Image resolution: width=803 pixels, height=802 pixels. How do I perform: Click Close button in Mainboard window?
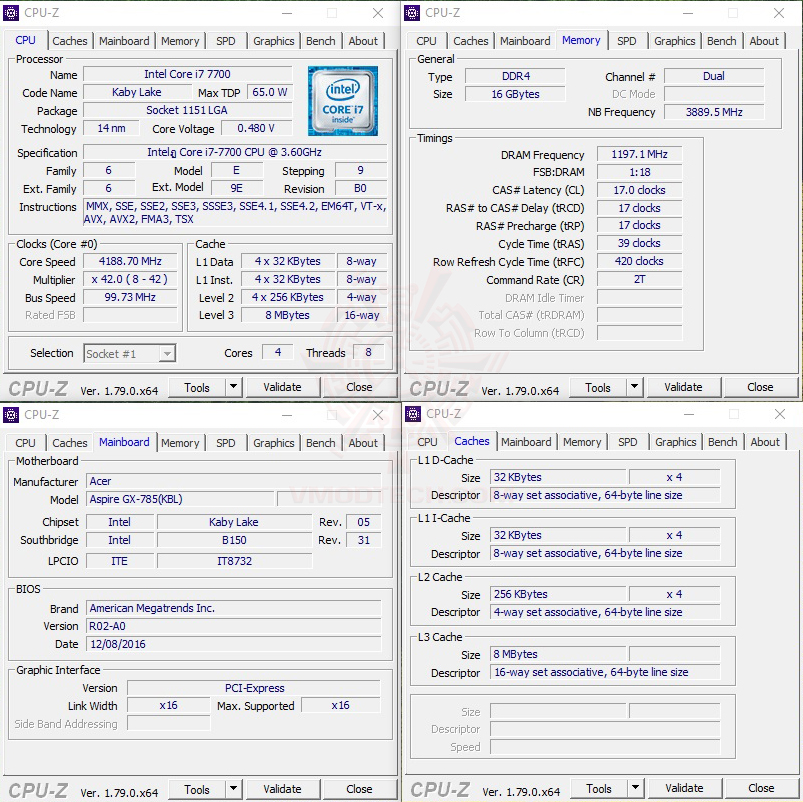point(359,789)
